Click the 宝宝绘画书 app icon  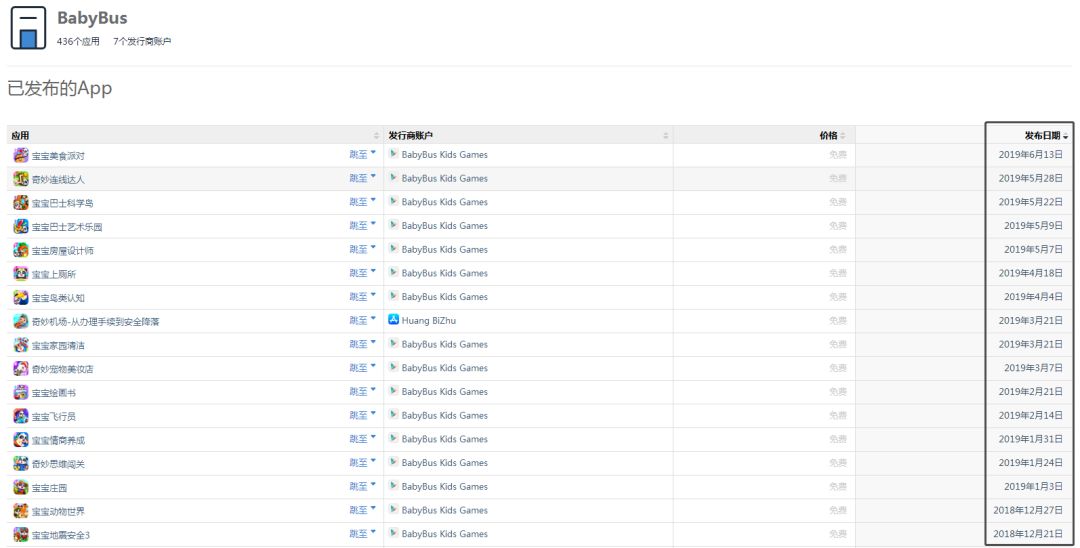pos(21,392)
